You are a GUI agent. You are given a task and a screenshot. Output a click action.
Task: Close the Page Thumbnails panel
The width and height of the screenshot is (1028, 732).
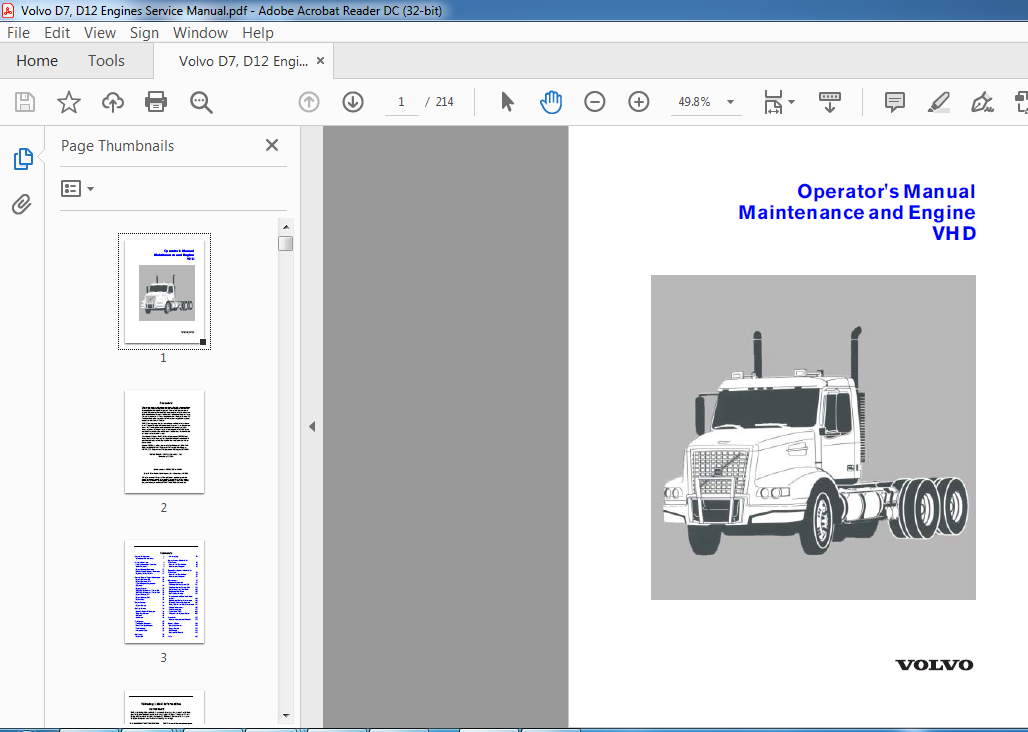(x=272, y=145)
